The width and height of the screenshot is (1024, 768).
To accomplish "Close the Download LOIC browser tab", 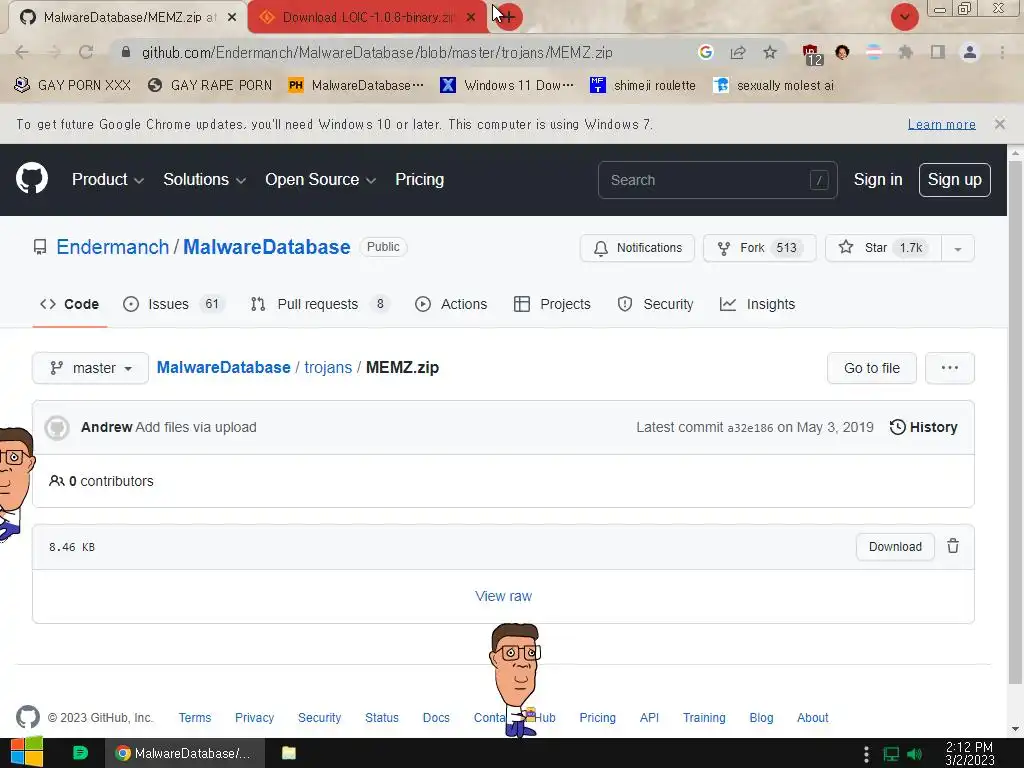I will coord(471,18).
